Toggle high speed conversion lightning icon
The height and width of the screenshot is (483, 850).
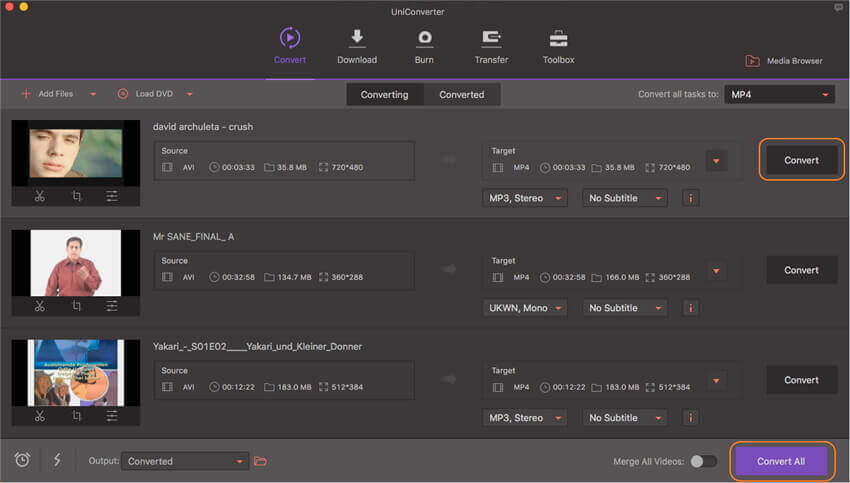[x=57, y=460]
